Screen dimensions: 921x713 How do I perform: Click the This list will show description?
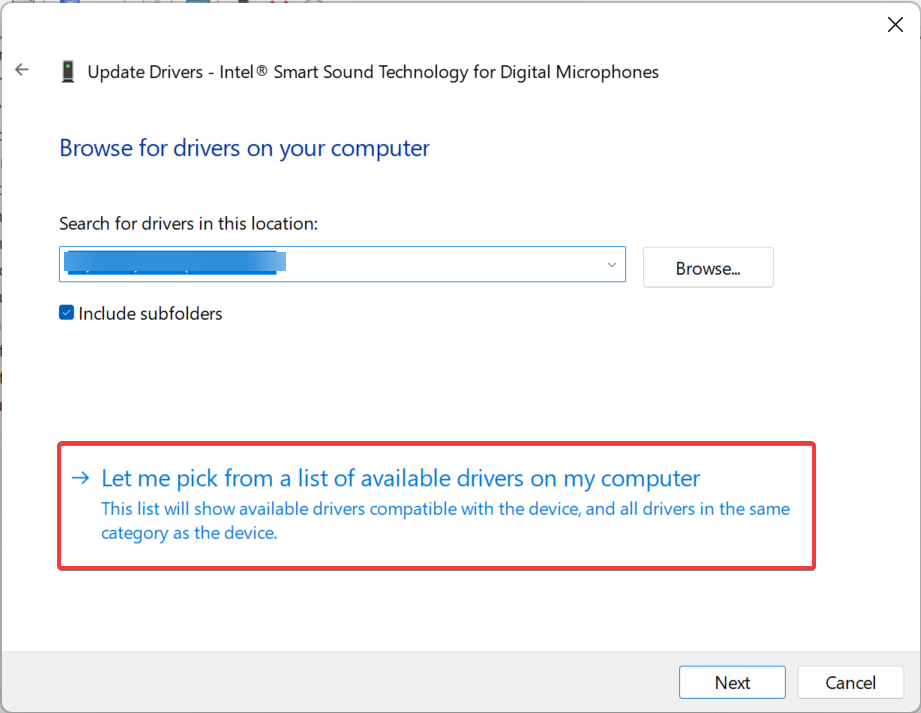[x=445, y=521]
